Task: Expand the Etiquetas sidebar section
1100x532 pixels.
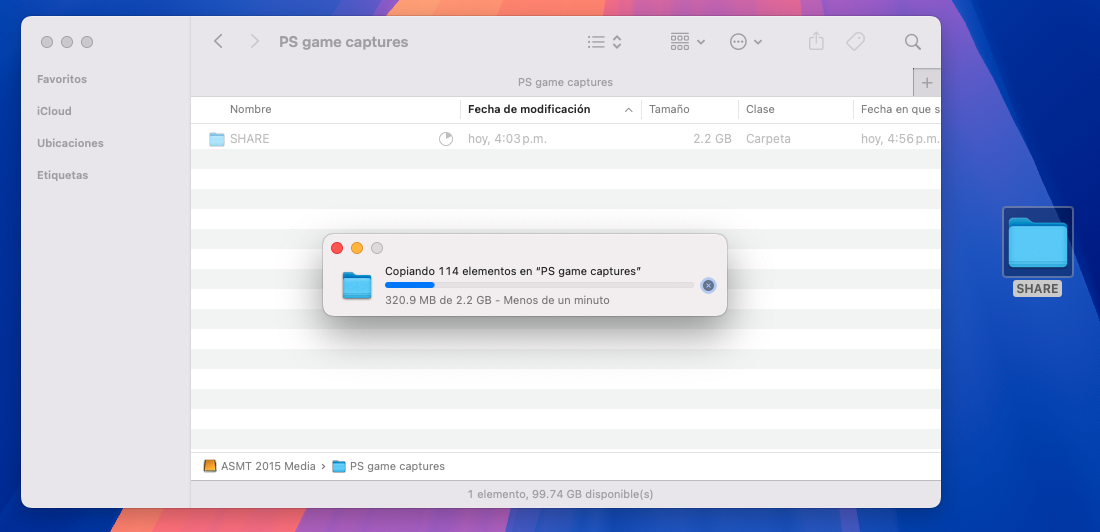Action: click(x=62, y=175)
